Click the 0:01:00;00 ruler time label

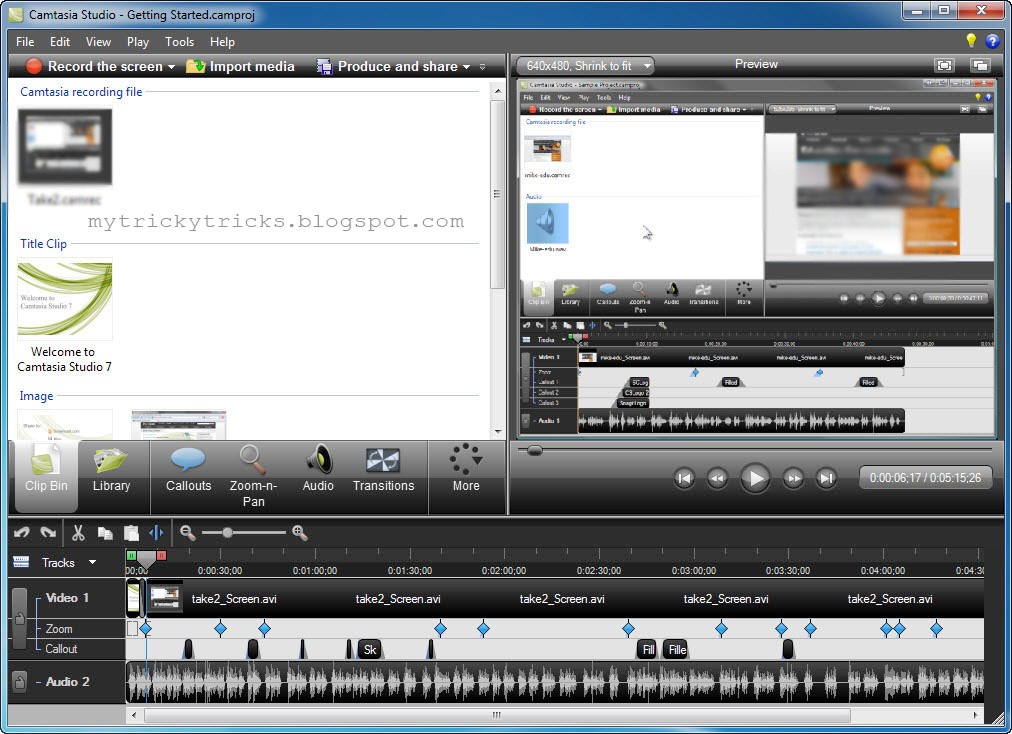[x=315, y=571]
